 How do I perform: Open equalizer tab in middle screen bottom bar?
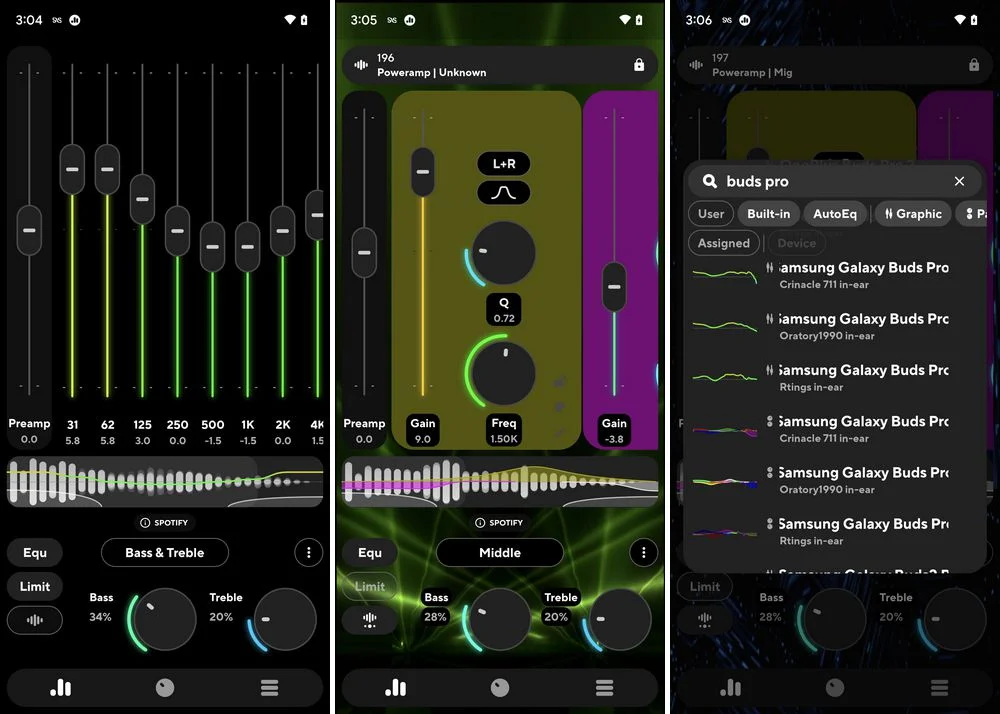[395, 687]
